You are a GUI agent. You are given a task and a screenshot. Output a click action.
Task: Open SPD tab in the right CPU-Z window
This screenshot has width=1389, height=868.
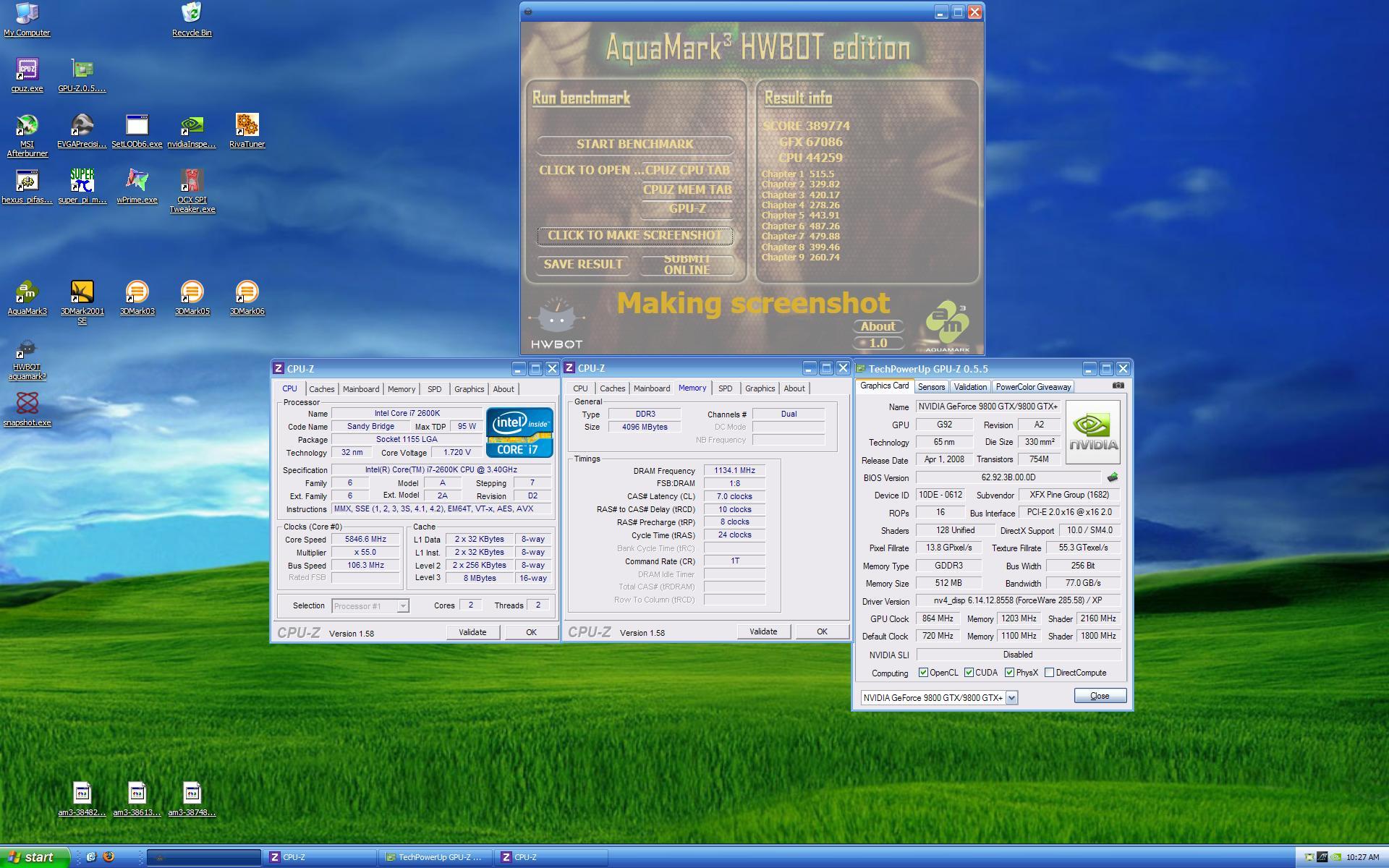click(x=725, y=388)
